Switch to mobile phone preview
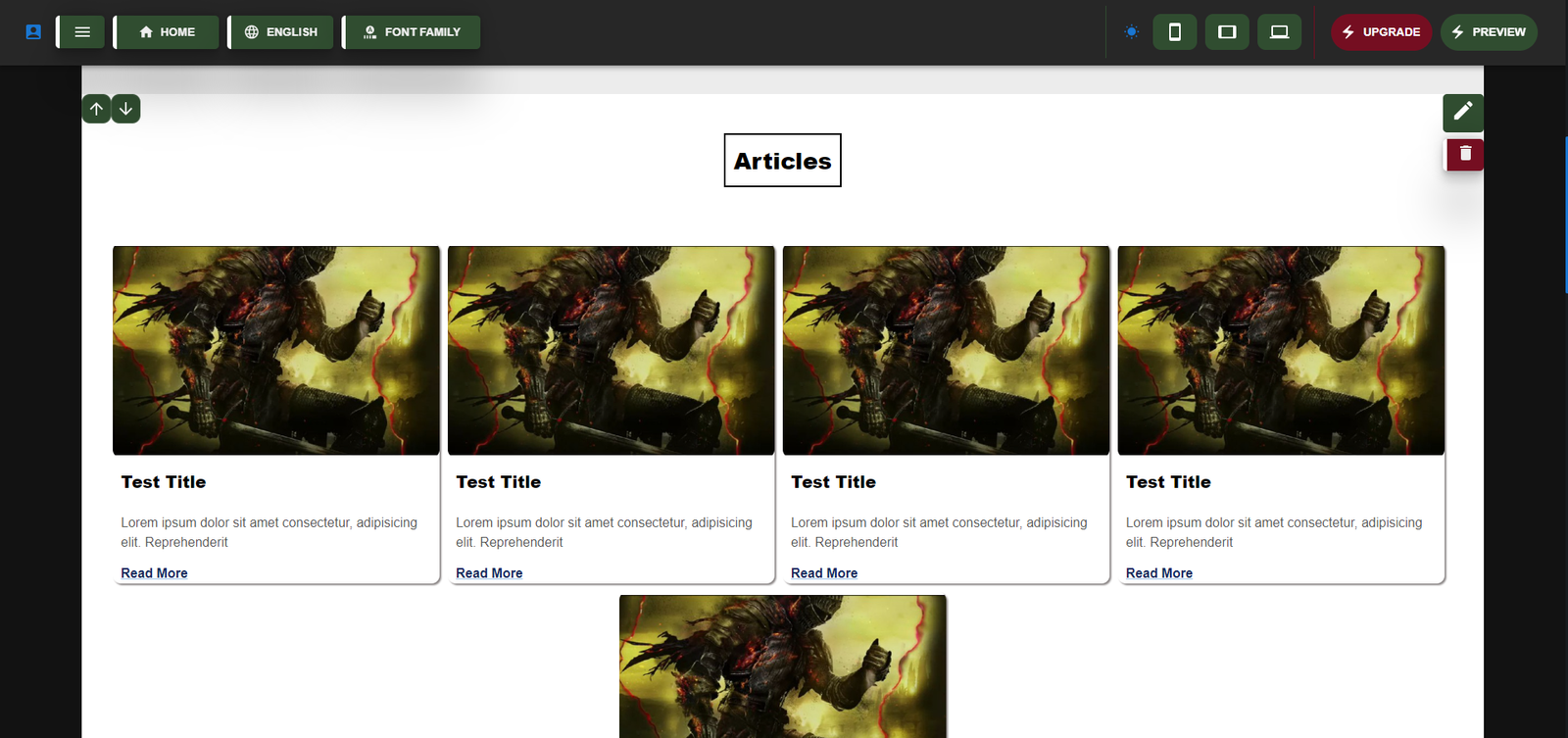Viewport: 1568px width, 738px height. tap(1175, 32)
